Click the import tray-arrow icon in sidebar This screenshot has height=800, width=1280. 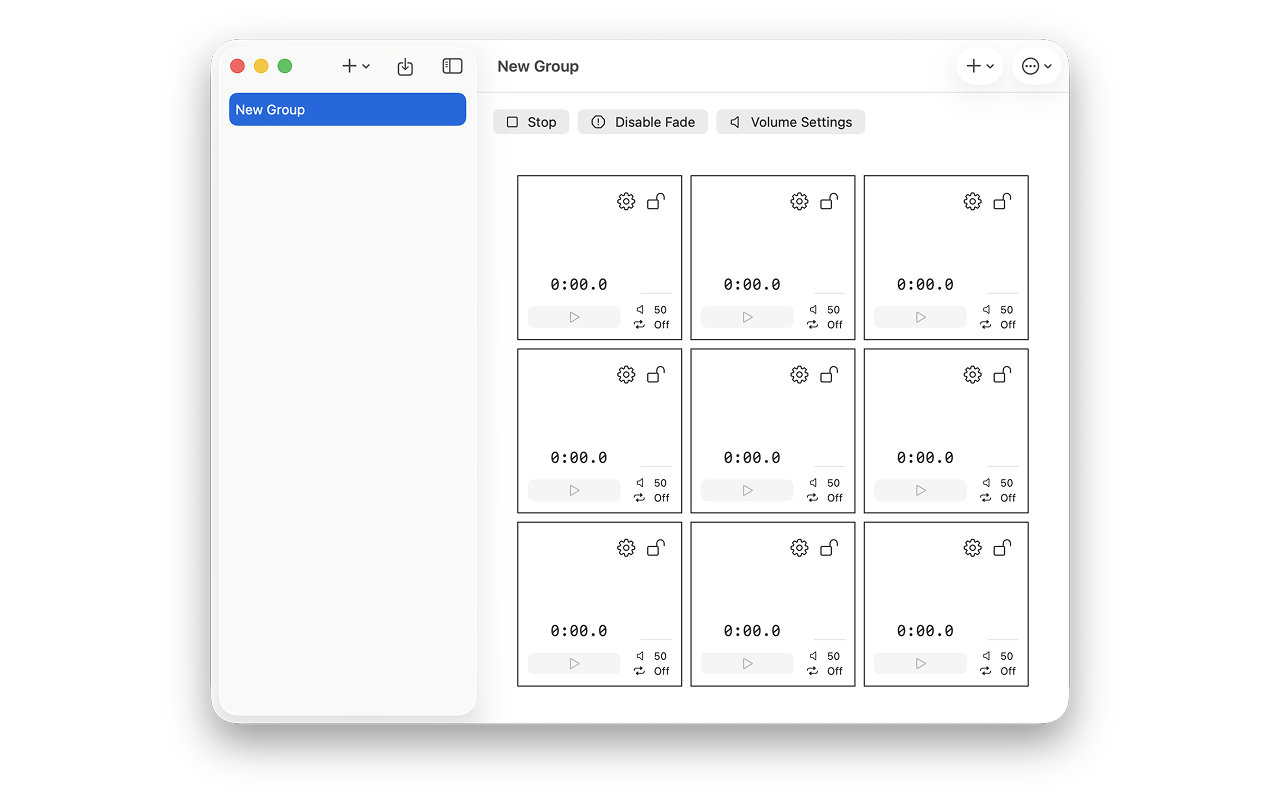(405, 66)
